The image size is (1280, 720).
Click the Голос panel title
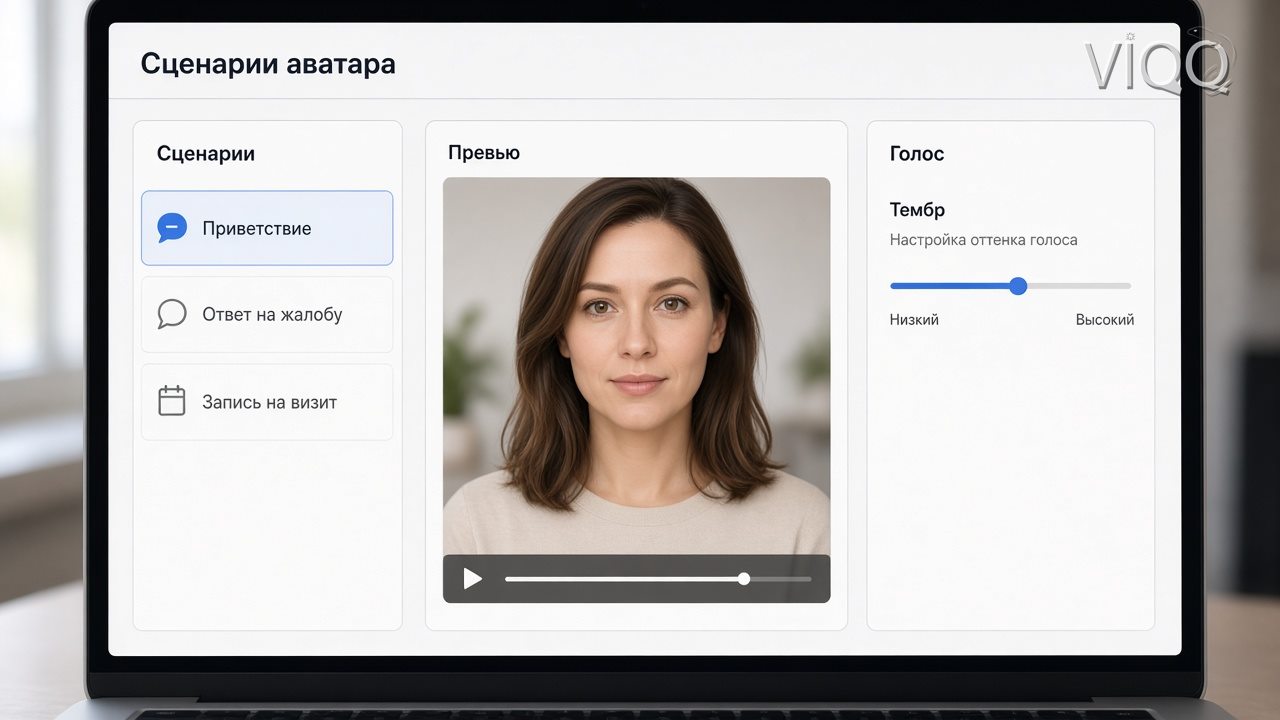pyautogui.click(x=917, y=154)
